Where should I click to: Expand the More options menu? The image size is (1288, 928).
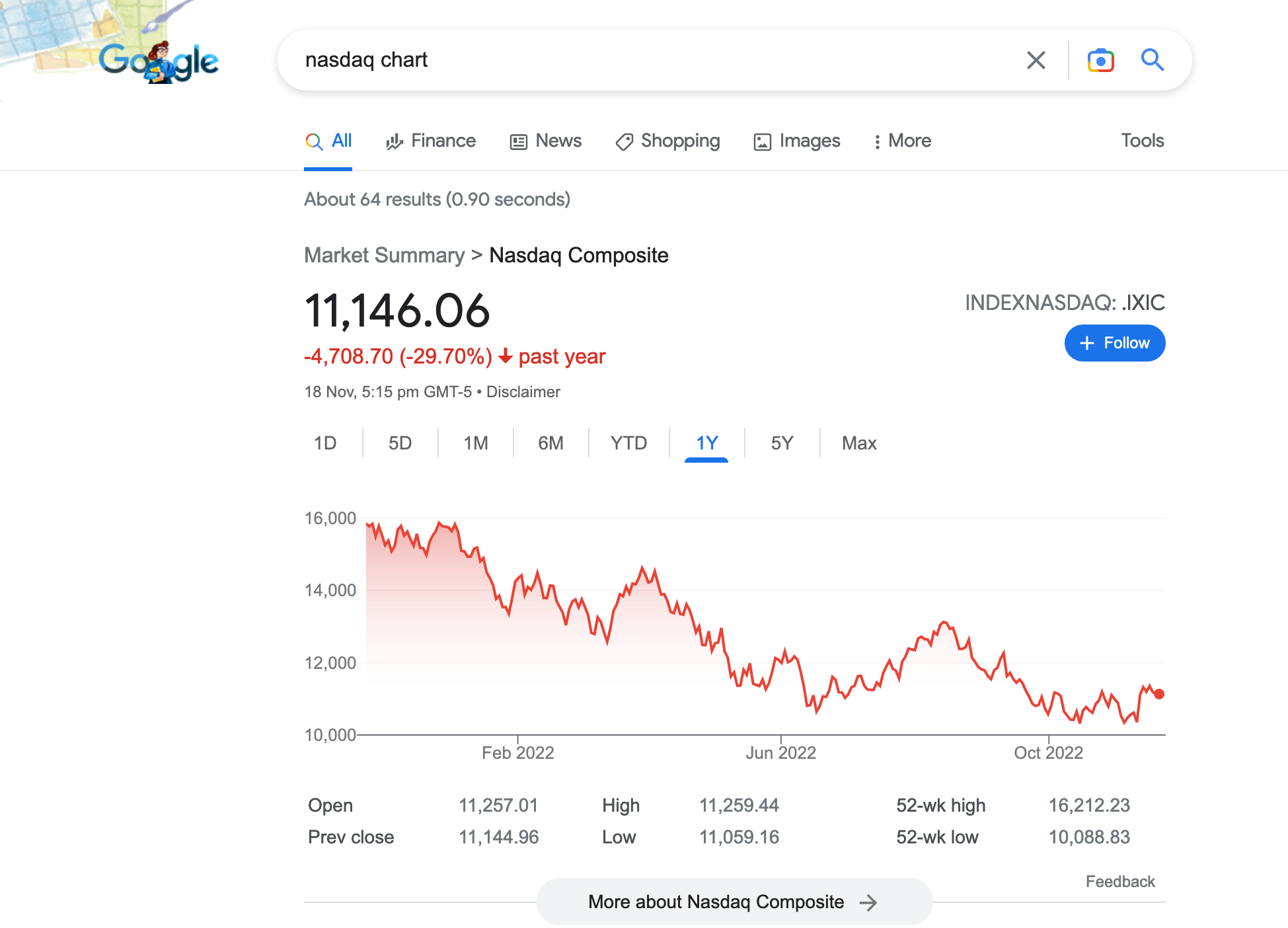coord(902,141)
